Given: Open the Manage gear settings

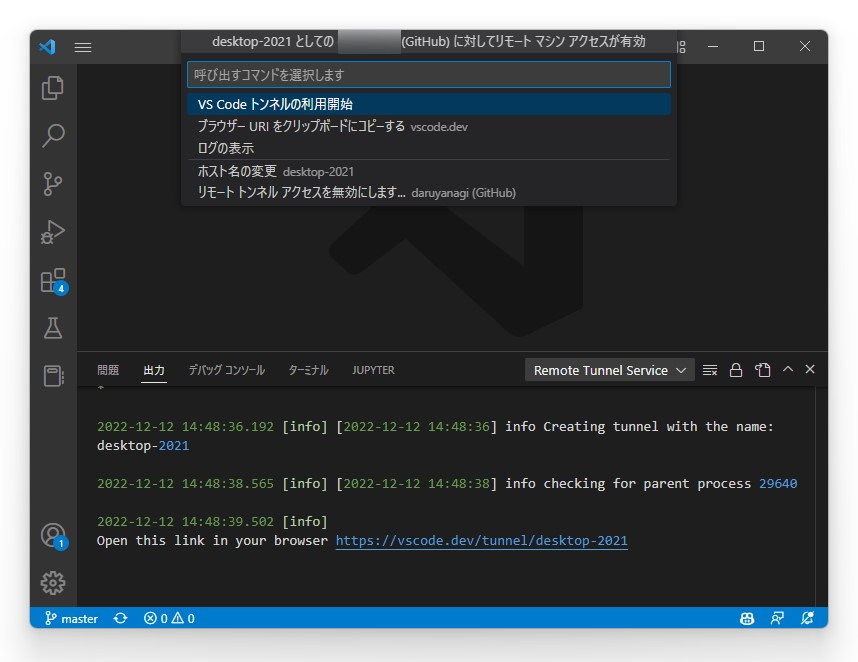Looking at the screenshot, I should (x=53, y=583).
